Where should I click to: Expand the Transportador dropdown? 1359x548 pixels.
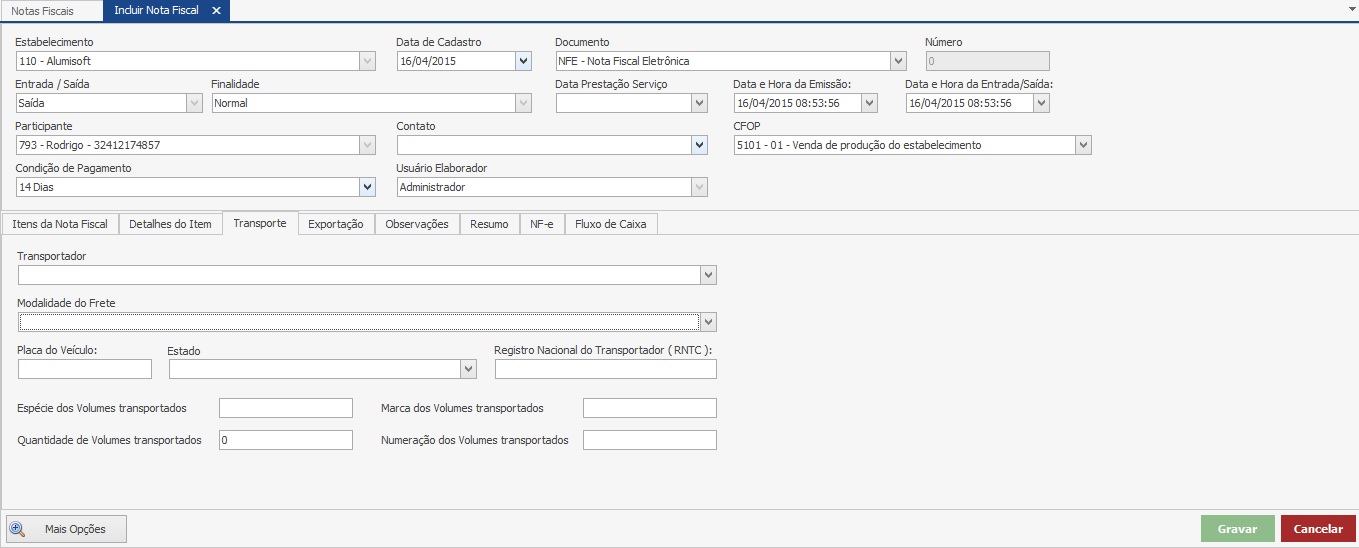(708, 275)
